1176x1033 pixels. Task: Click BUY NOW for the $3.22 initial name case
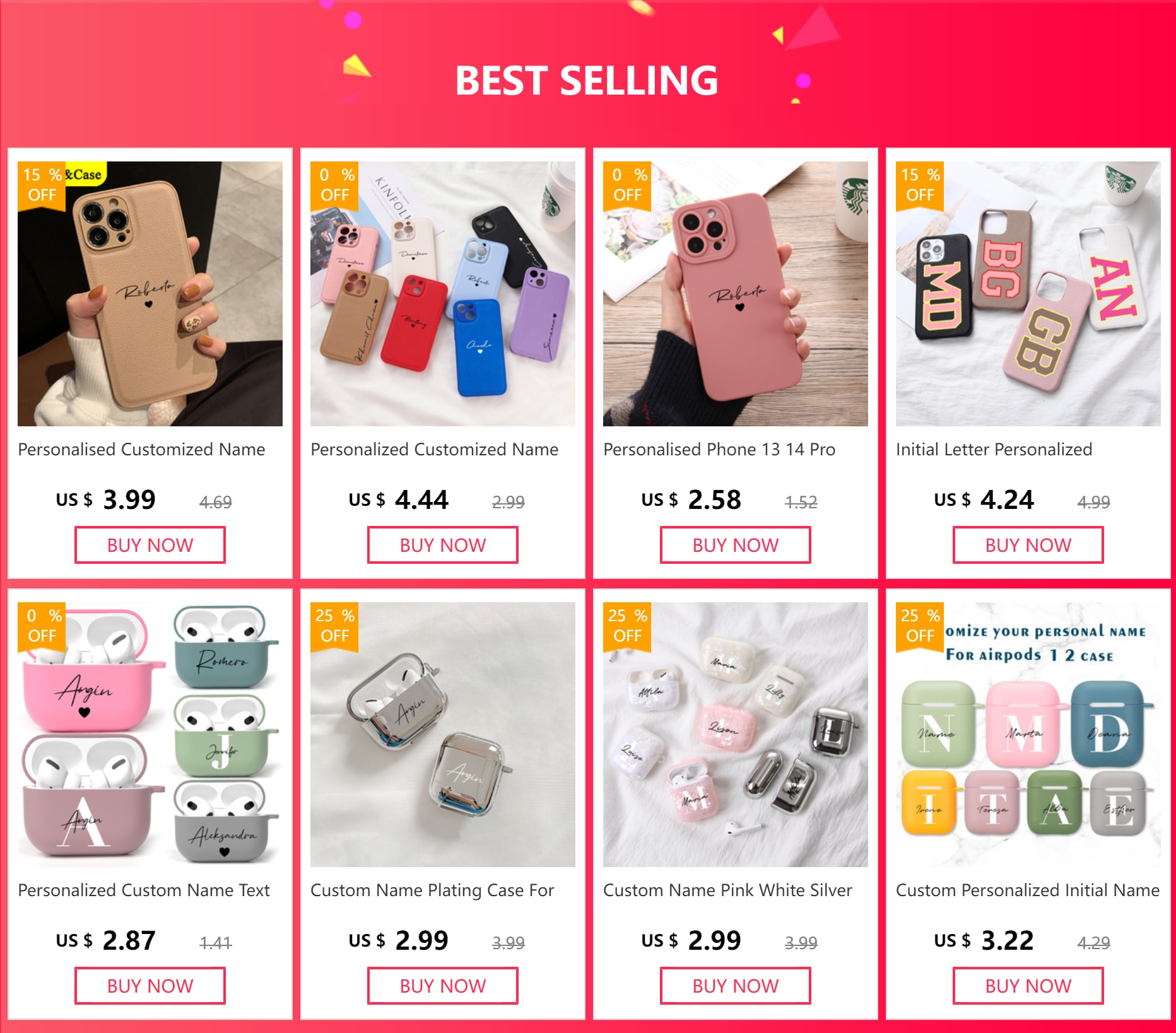click(x=1028, y=986)
